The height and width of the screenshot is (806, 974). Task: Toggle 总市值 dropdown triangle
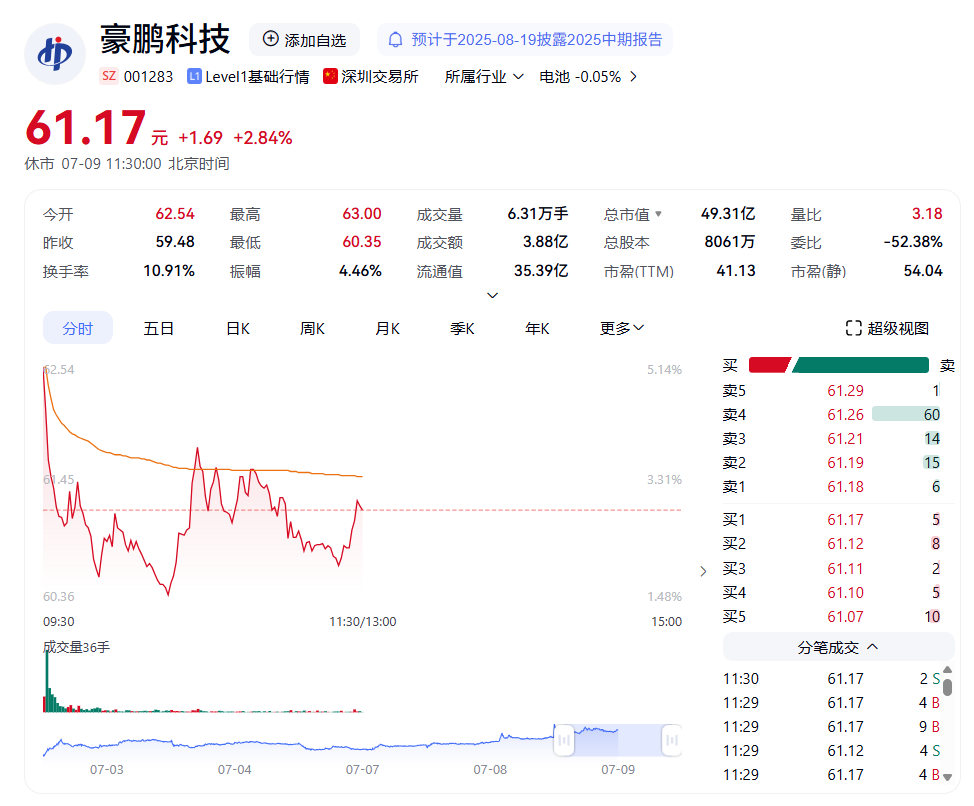point(658,214)
